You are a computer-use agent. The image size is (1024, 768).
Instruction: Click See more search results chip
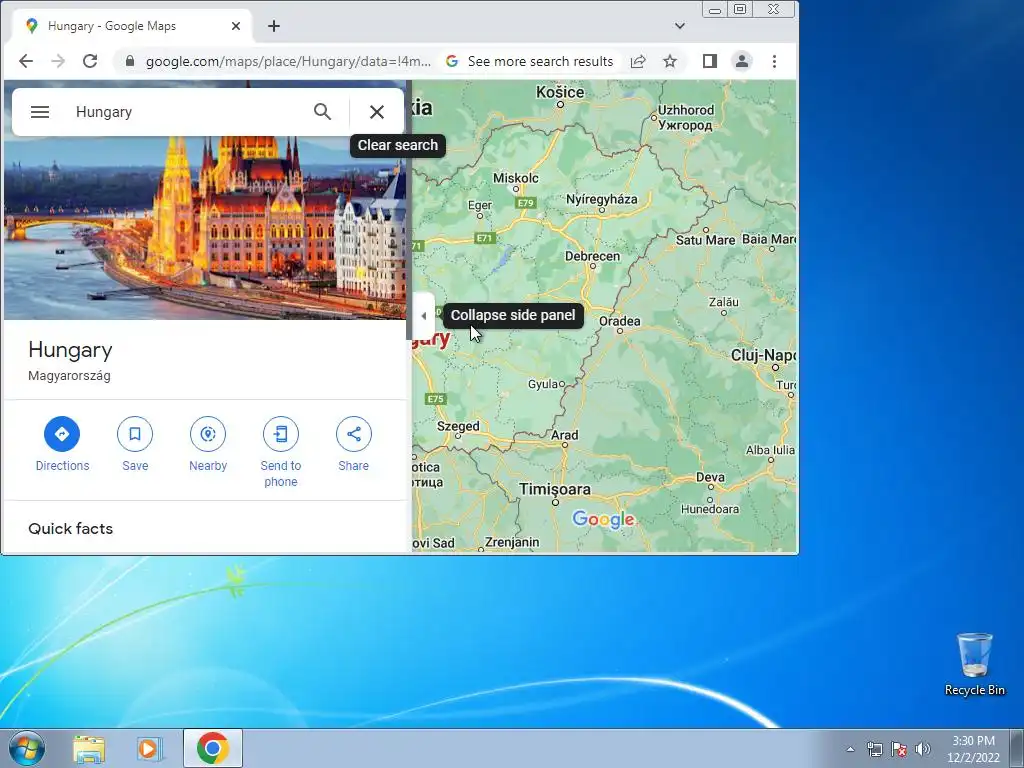[x=530, y=61]
